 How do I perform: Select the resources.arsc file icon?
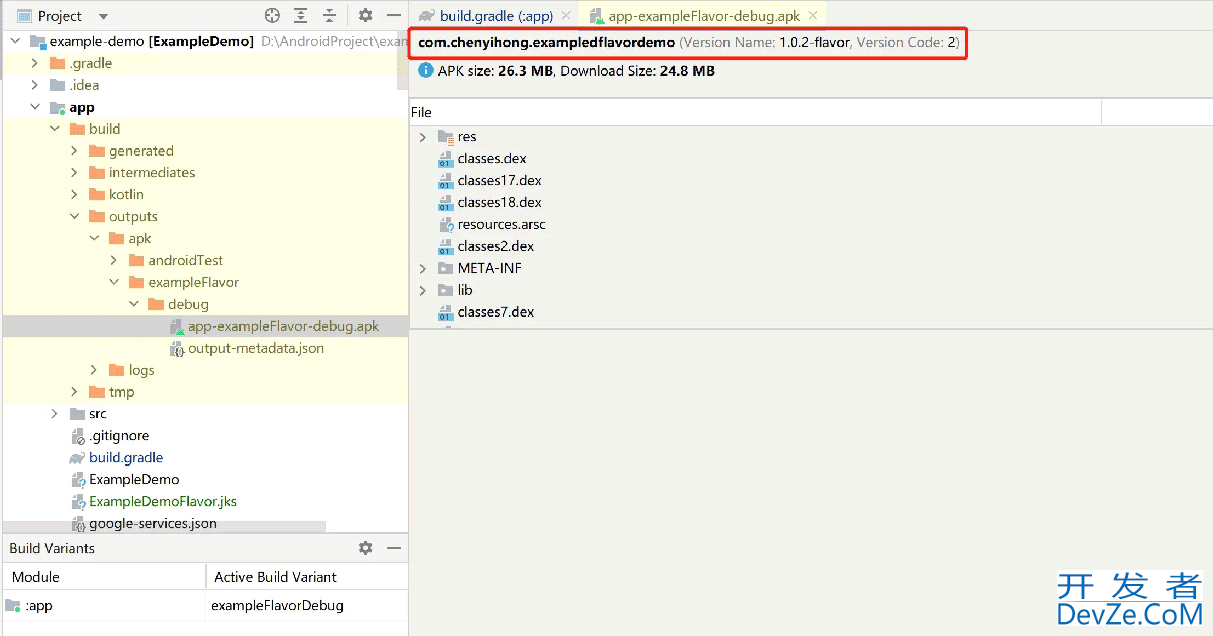(446, 225)
